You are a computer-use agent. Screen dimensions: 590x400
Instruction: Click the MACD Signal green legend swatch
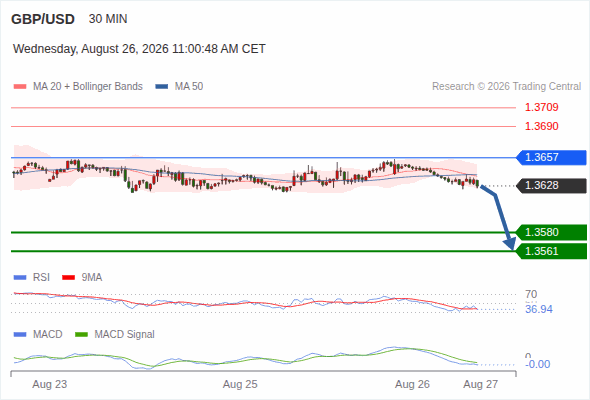point(81,335)
